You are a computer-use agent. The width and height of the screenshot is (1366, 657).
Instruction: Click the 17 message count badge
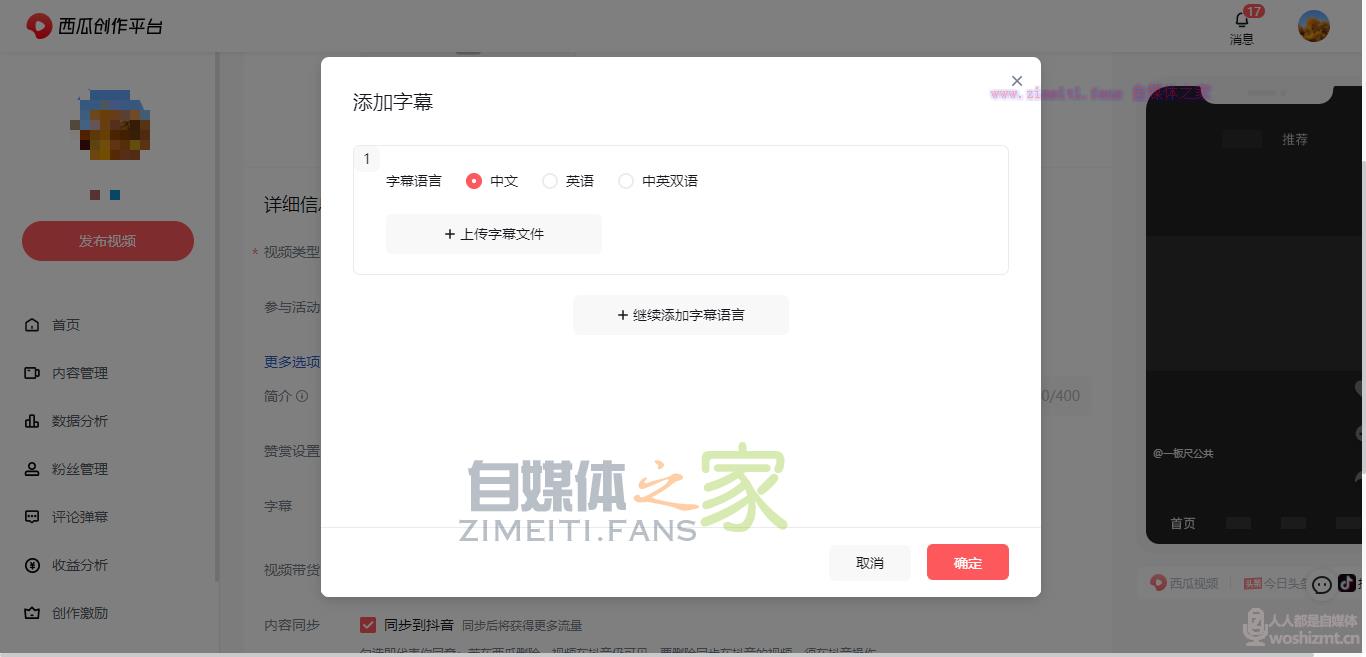point(1254,12)
